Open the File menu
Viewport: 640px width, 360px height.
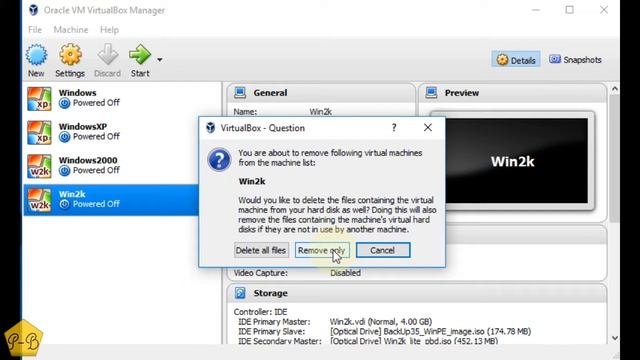point(35,30)
